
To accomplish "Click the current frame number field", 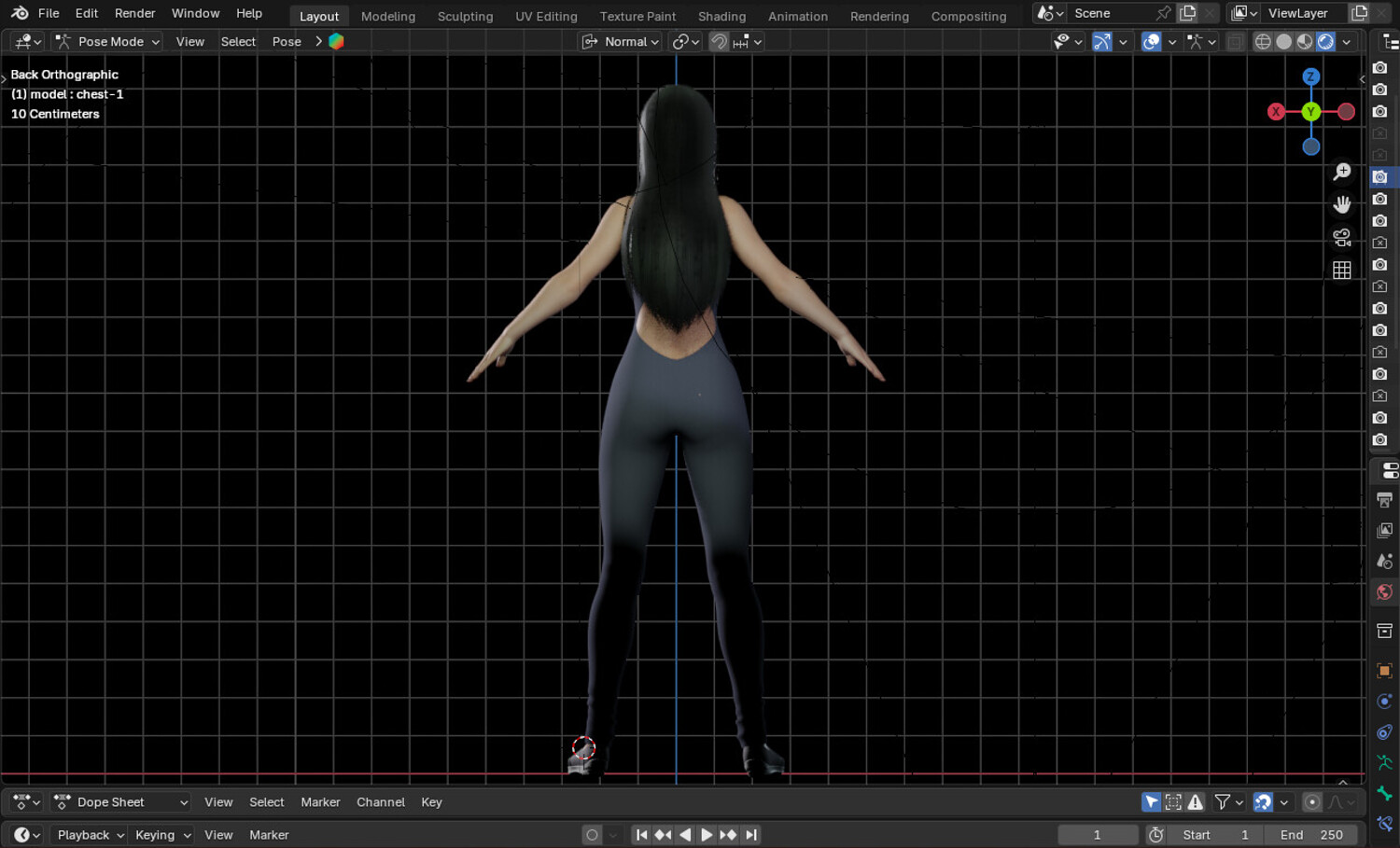I will pyautogui.click(x=1098, y=835).
